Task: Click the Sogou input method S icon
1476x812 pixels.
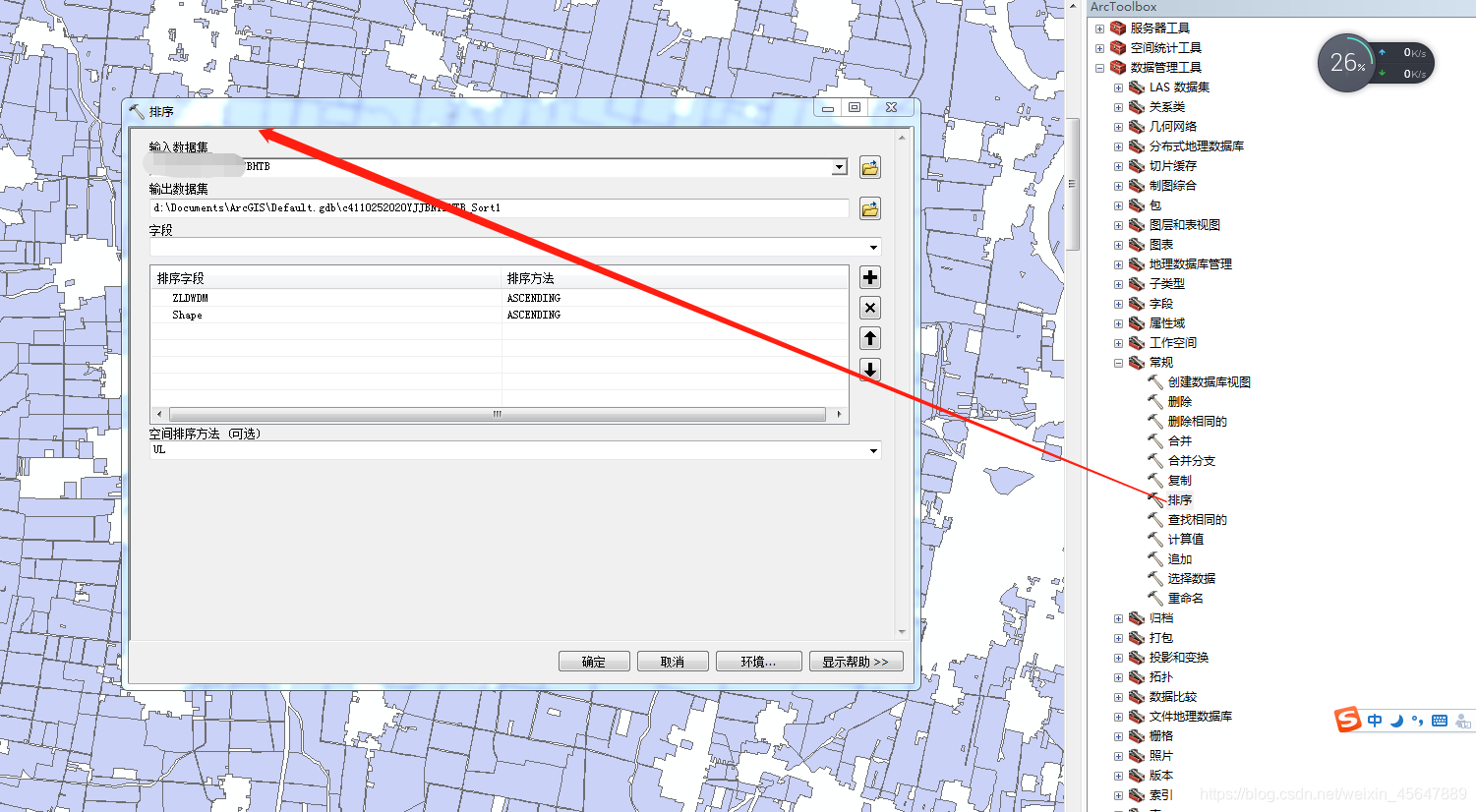Action: pos(1347,720)
